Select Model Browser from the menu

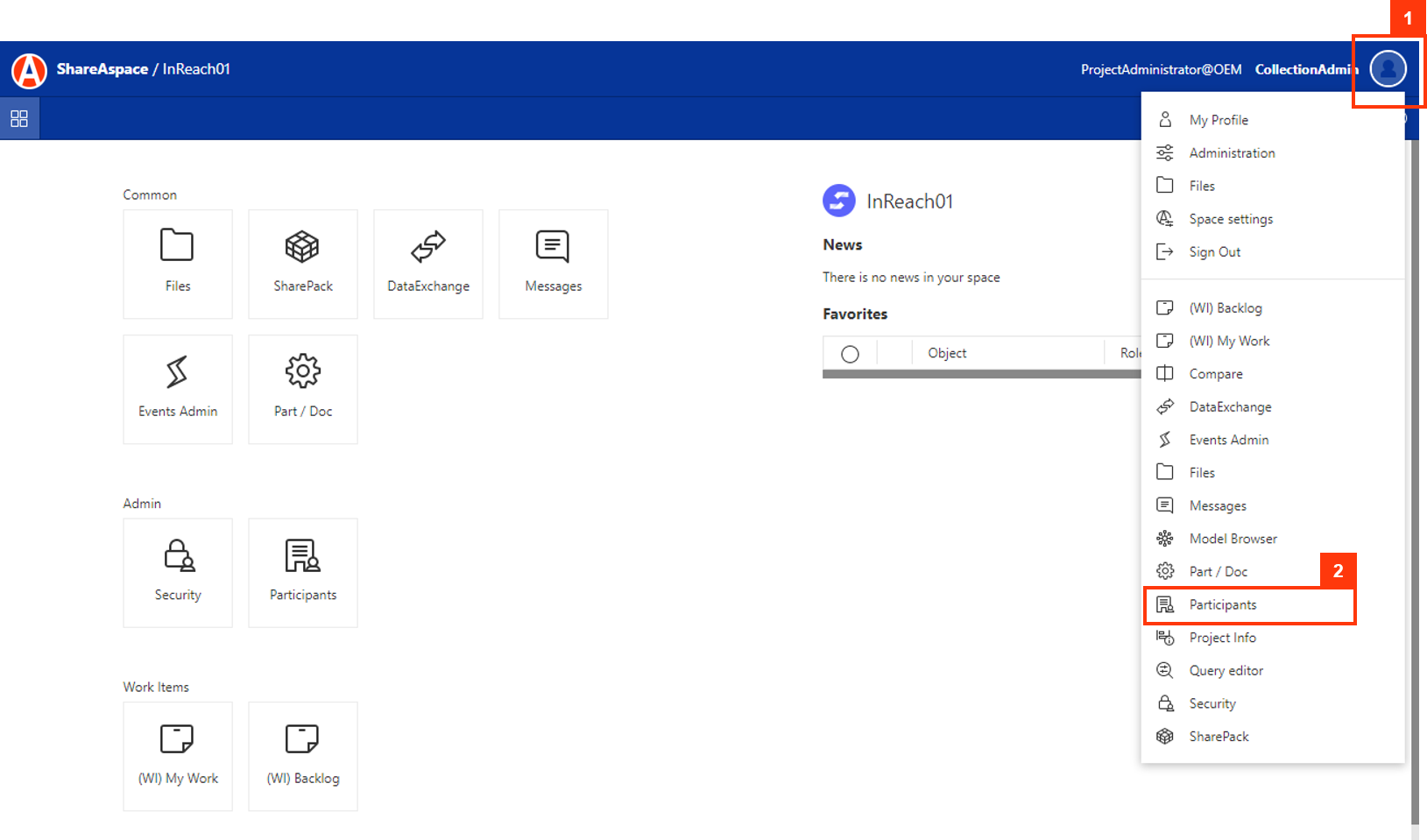point(1233,538)
